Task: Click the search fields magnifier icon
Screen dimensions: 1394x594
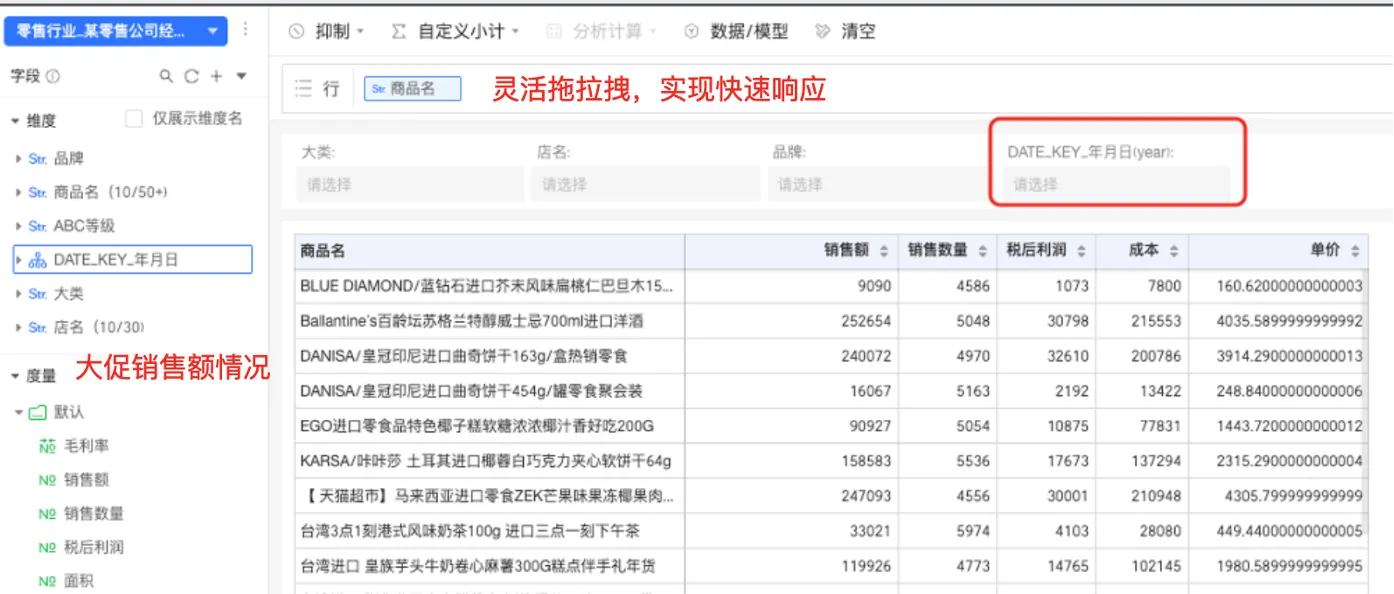Action: pos(167,76)
